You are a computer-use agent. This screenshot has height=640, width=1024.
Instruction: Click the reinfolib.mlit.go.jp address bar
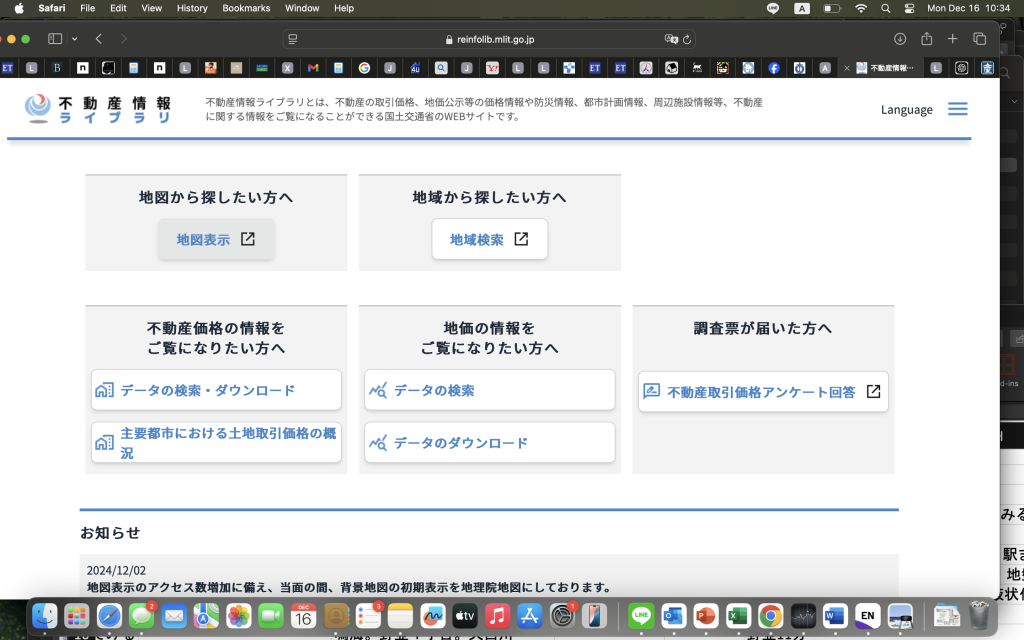pos(490,39)
